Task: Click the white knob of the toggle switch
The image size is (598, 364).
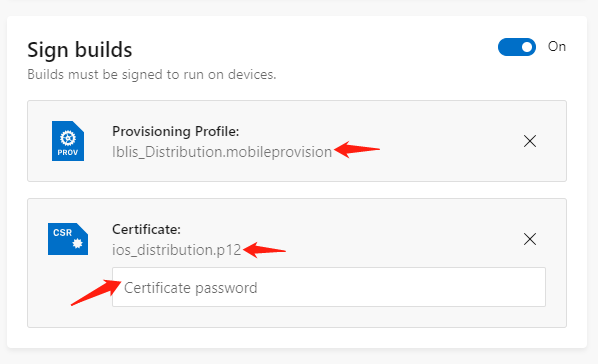Action: (x=527, y=47)
